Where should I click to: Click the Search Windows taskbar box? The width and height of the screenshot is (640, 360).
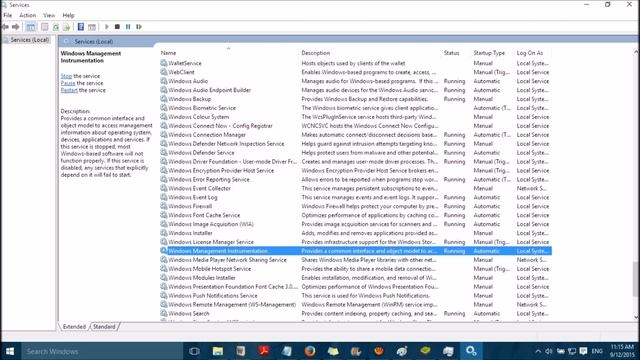tap(102, 351)
